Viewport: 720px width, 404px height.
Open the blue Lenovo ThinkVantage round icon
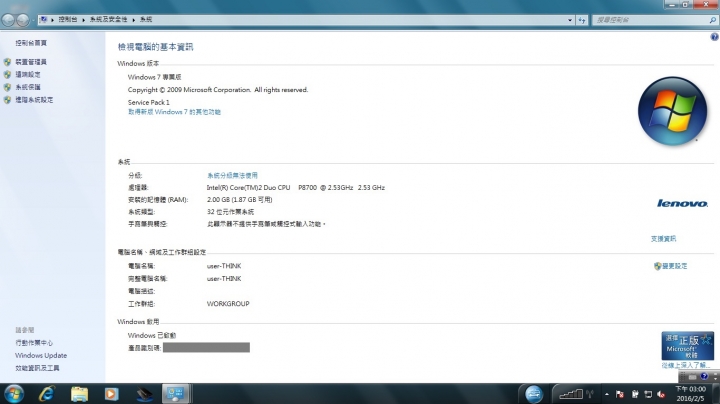(x=534, y=394)
